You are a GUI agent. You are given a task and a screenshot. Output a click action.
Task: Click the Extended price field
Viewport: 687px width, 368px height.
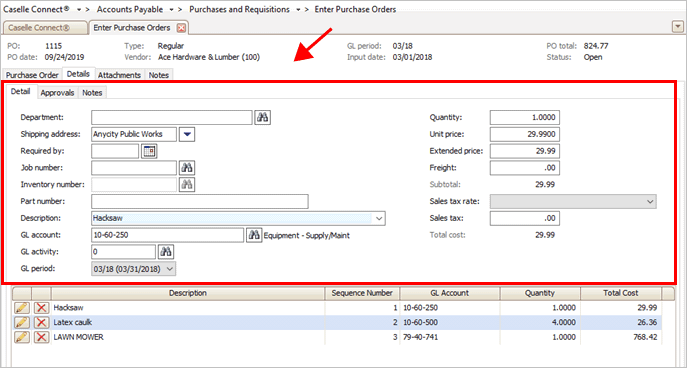[525, 151]
